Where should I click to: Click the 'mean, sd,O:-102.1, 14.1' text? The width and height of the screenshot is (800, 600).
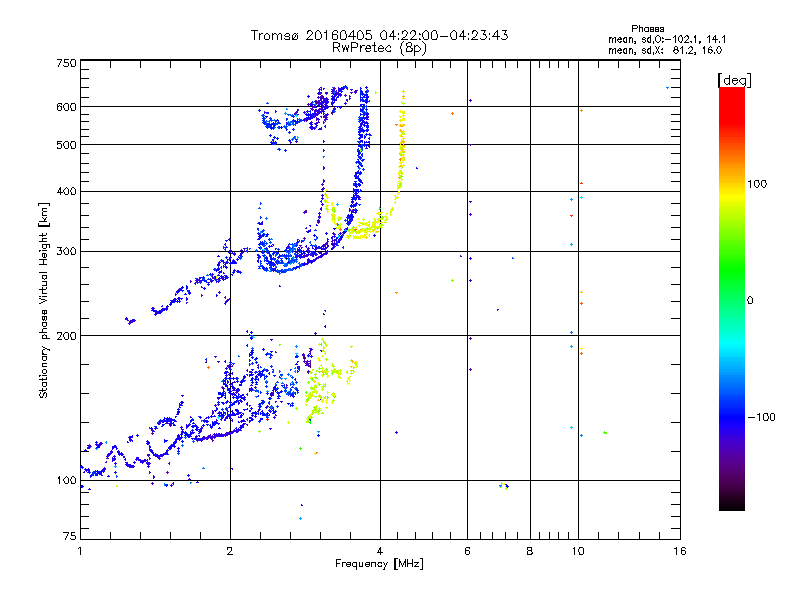click(x=667, y=39)
